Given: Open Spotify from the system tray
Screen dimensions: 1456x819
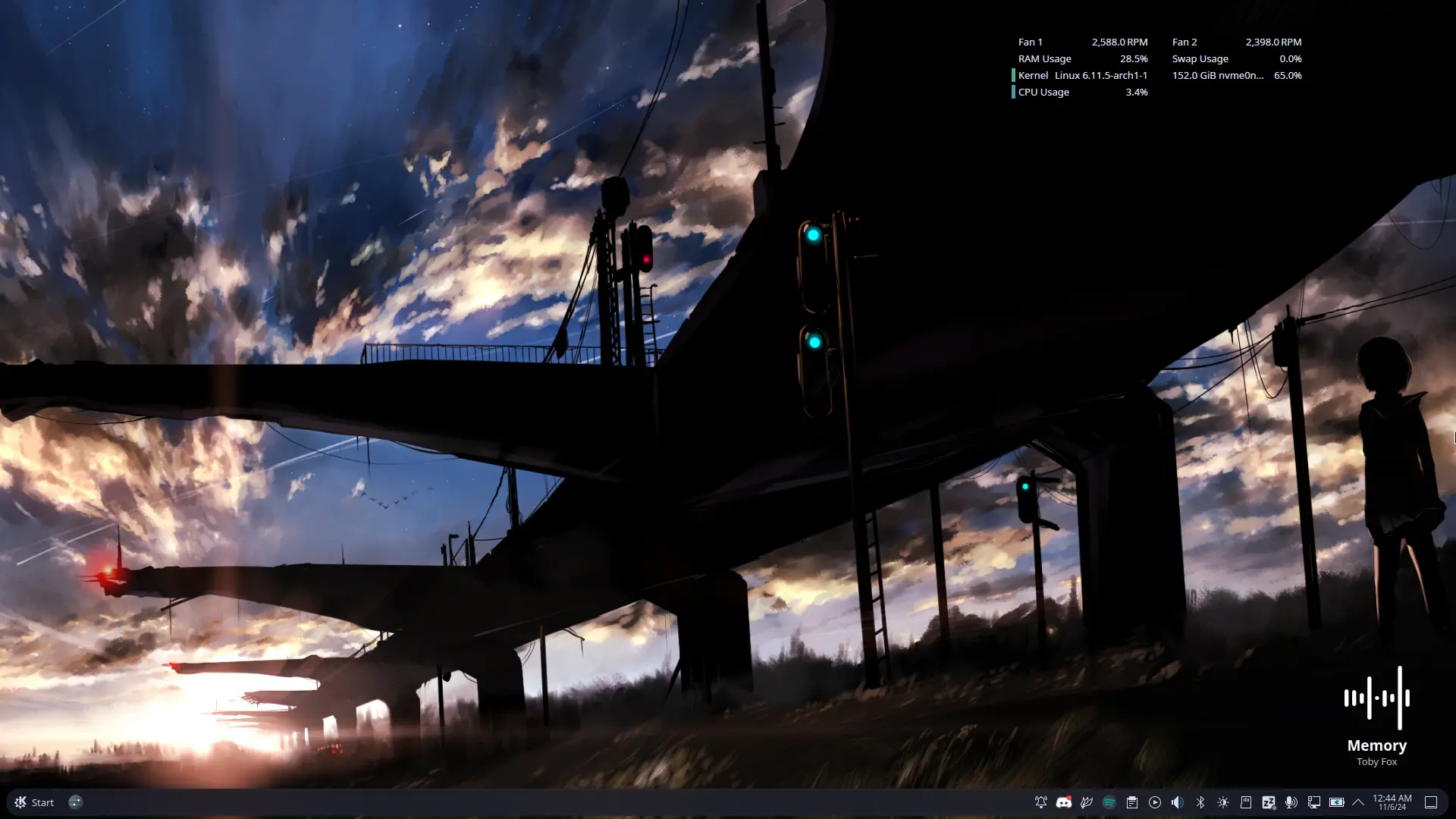Looking at the screenshot, I should [x=1109, y=802].
